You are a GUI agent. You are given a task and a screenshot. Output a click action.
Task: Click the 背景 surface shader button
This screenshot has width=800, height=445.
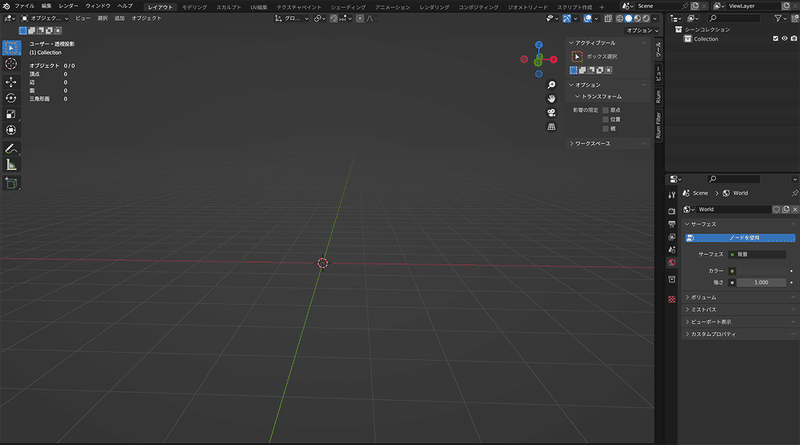(x=757, y=254)
